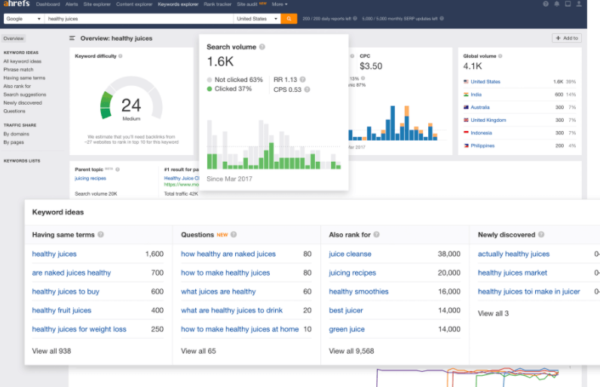The height and width of the screenshot is (387, 600).
Task: Click Philippines in Global volume list
Action: coord(483,145)
